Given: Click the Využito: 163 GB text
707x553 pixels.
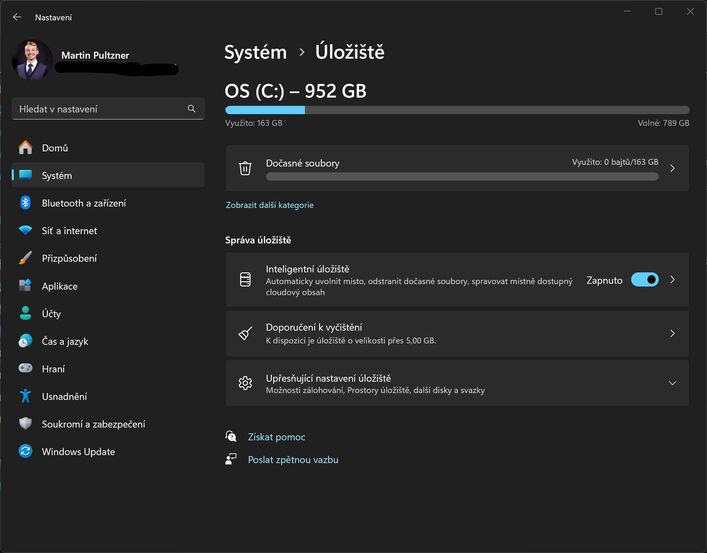Looking at the screenshot, I should [253, 123].
